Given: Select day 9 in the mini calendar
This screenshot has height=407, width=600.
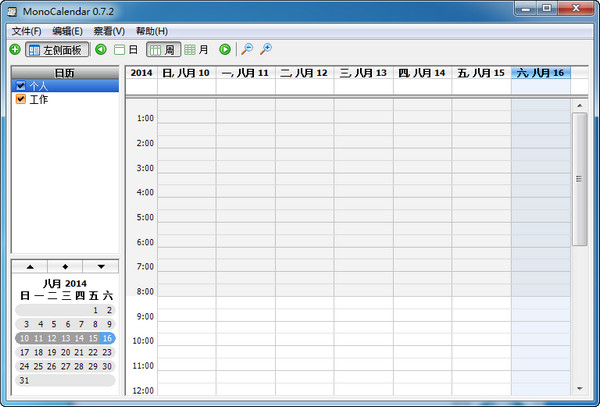Looking at the screenshot, I should tap(109, 324).
